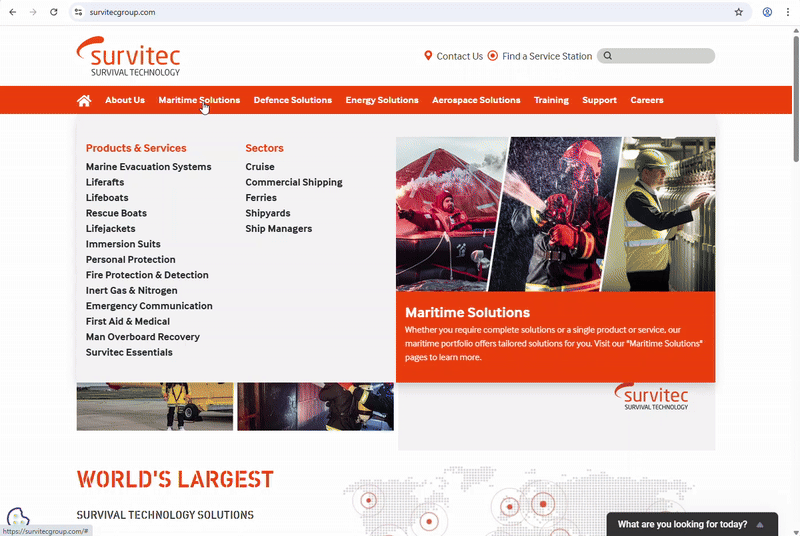This screenshot has height=536, width=800.
Task: Click the Find a Service Station target icon
Action: tap(492, 56)
